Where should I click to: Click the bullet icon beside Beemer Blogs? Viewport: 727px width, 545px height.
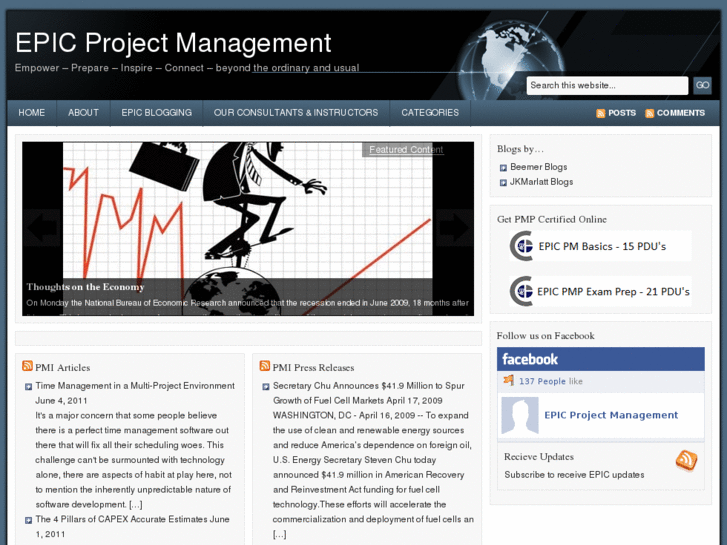click(x=503, y=168)
